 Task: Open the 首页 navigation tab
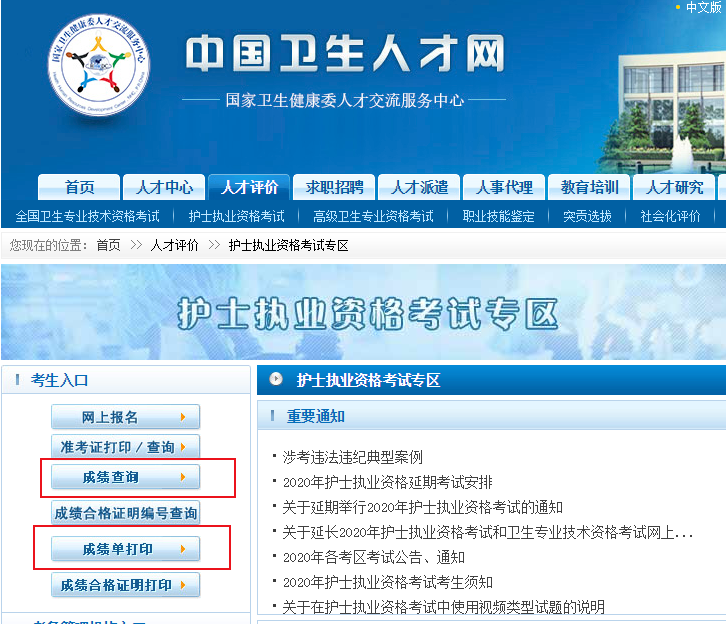click(x=79, y=187)
